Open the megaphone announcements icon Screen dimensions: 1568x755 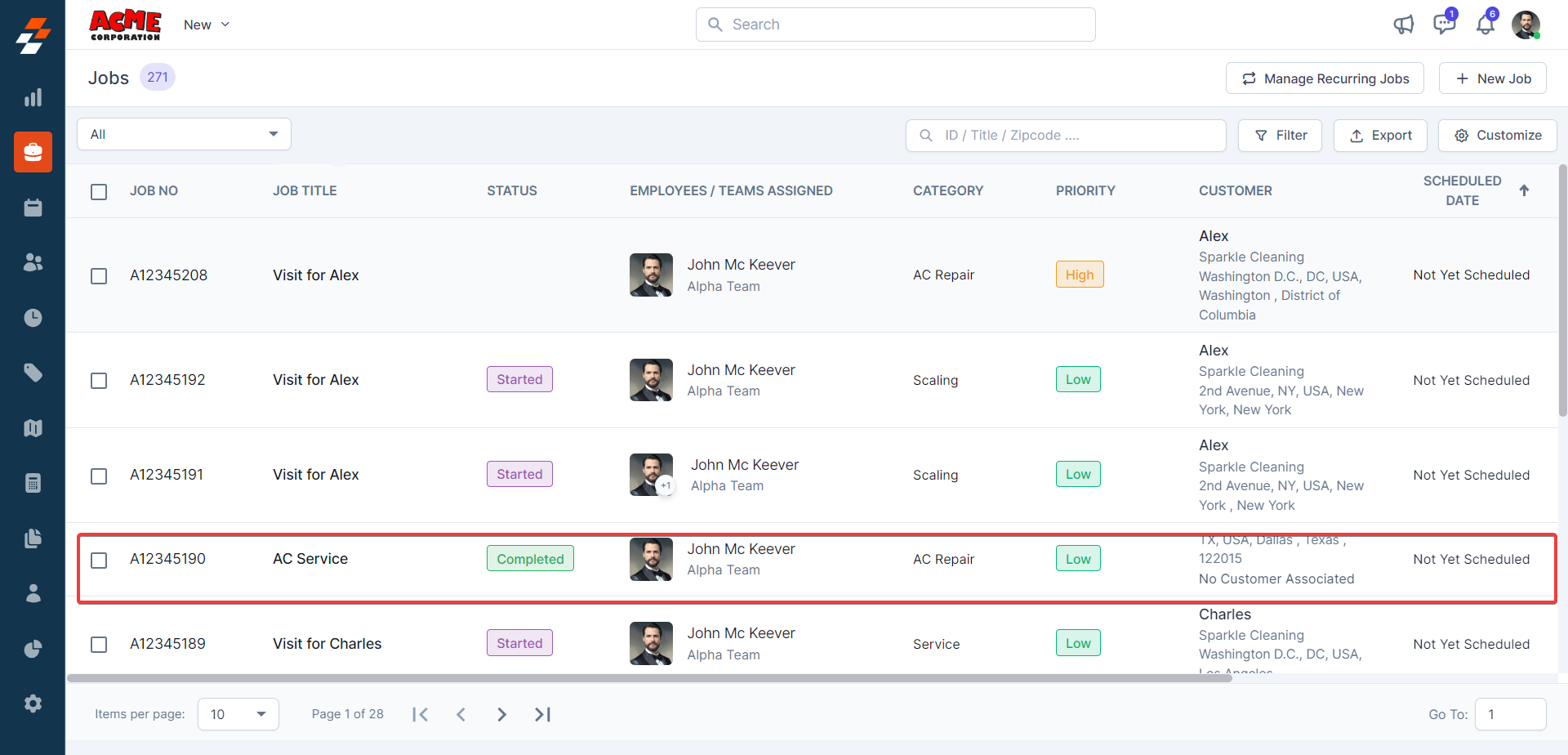coord(1403,25)
